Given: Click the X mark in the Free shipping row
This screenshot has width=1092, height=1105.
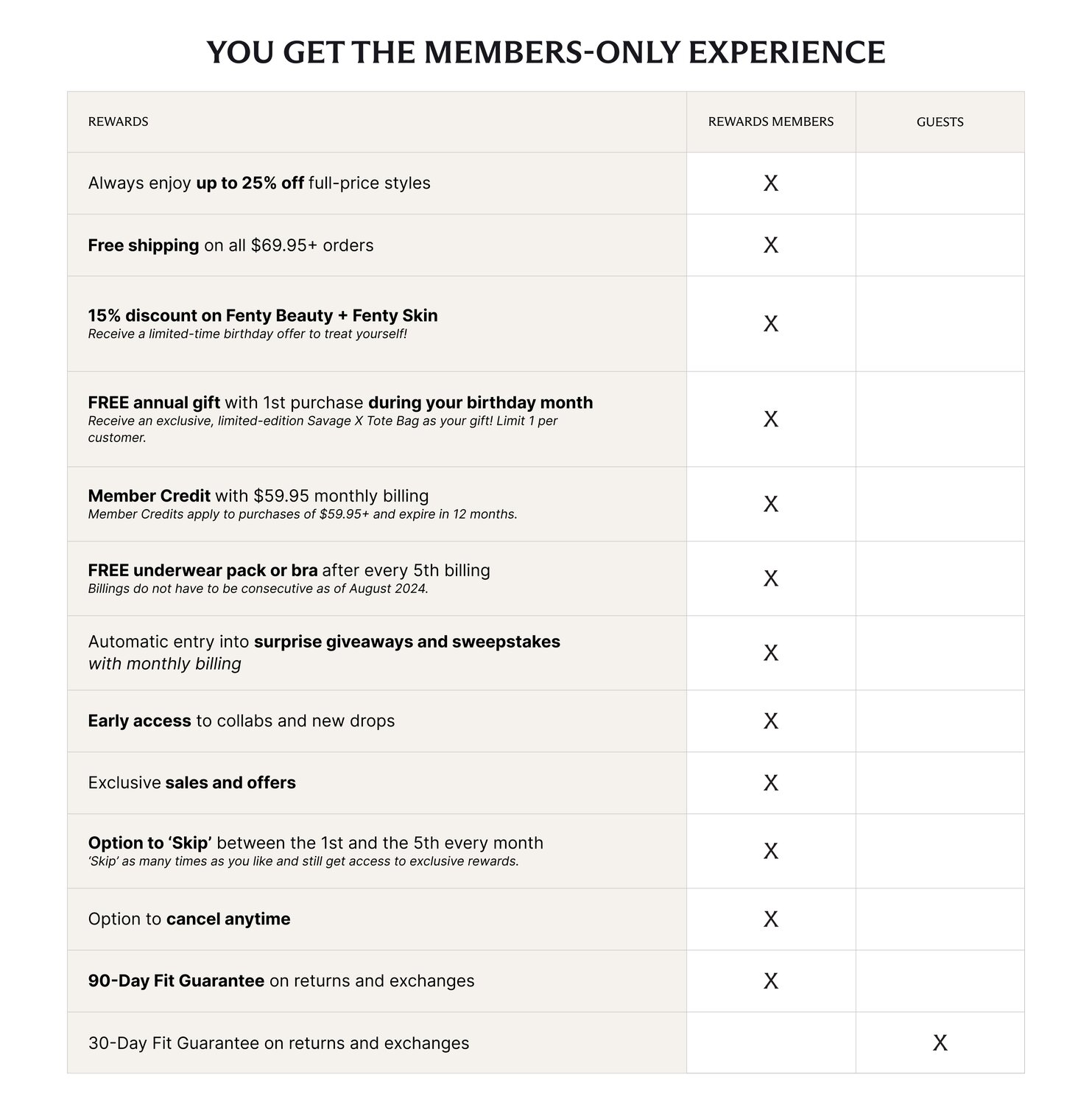Looking at the screenshot, I should (x=770, y=245).
